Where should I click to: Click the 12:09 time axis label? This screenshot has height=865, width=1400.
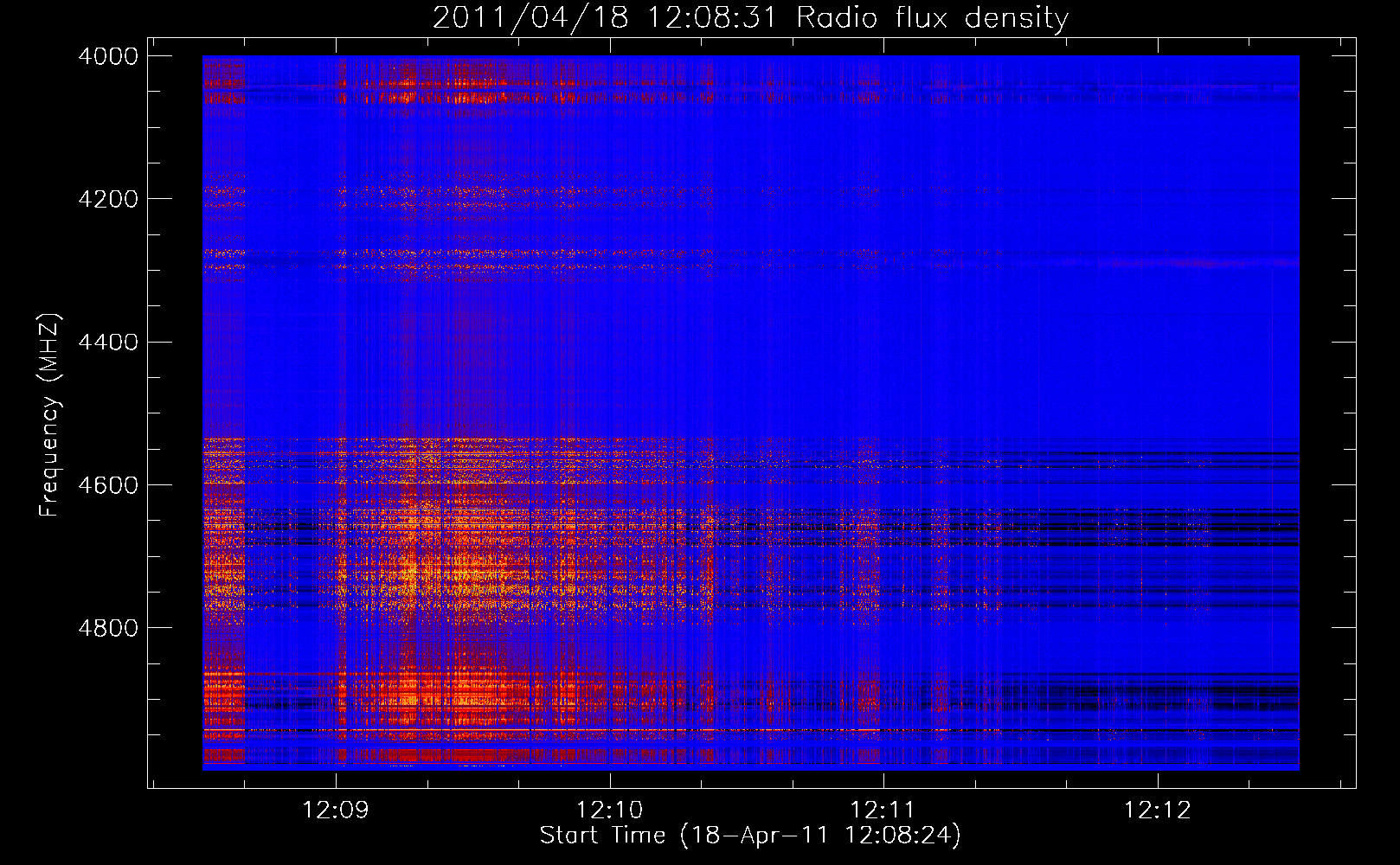336,811
